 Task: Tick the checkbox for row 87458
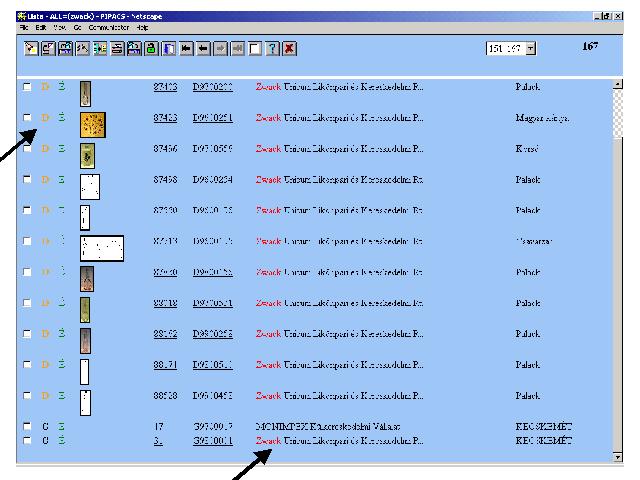pos(27,179)
